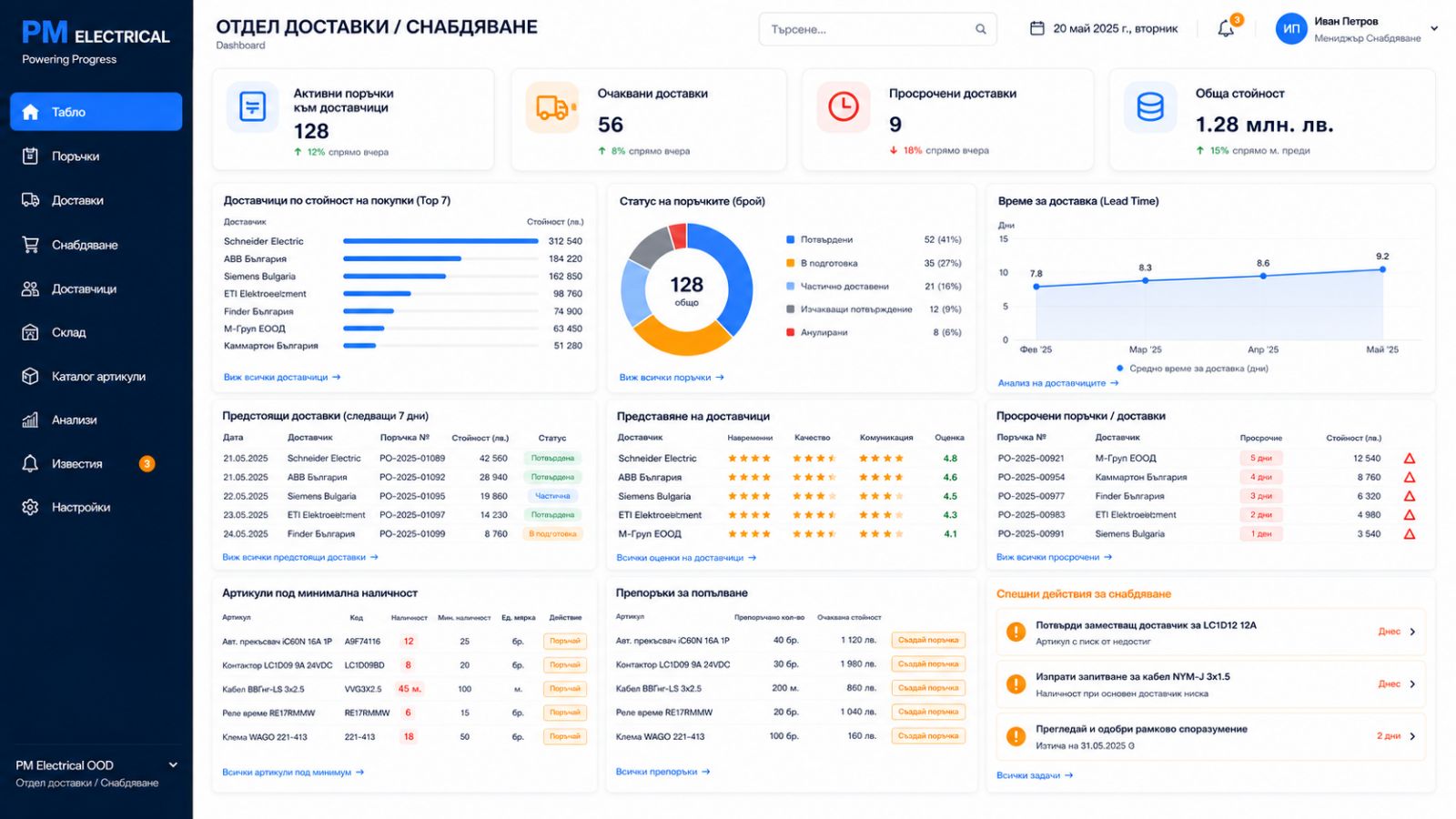Click the Каталог артикули box icon
Screen dimensions: 1456x819
coord(30,376)
